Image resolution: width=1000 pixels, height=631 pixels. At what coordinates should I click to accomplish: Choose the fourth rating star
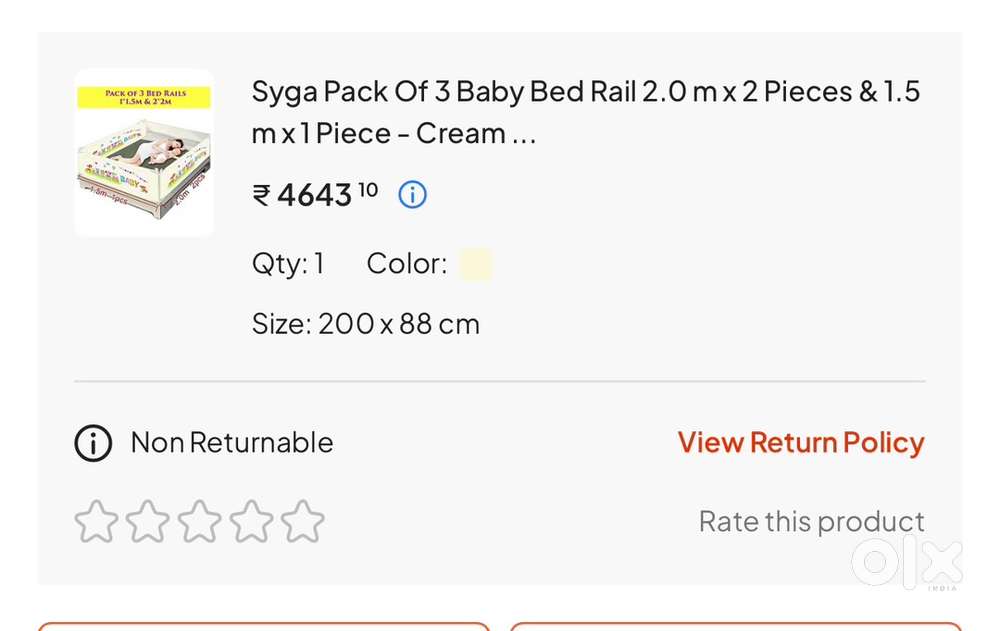click(251, 522)
